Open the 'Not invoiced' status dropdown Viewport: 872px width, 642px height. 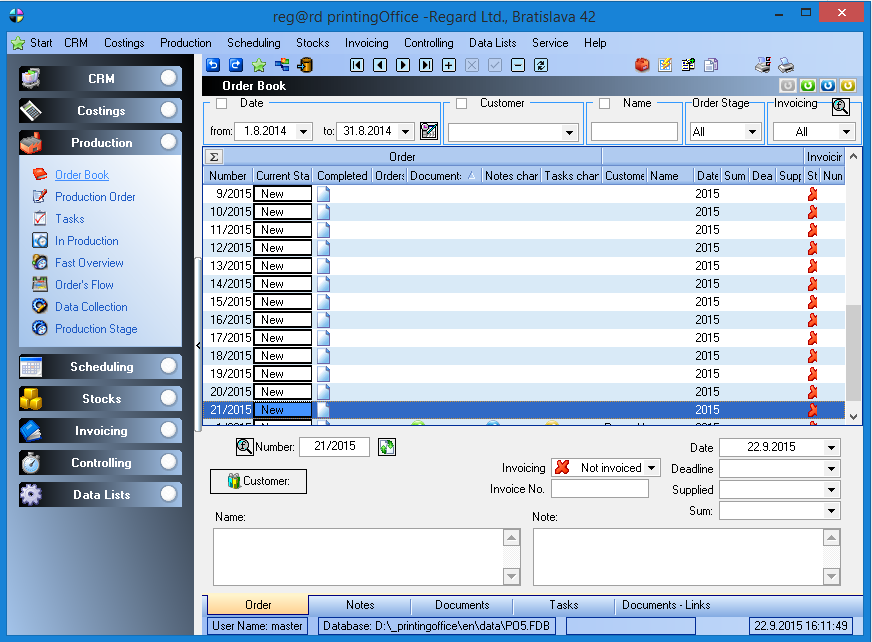pyautogui.click(x=651, y=468)
